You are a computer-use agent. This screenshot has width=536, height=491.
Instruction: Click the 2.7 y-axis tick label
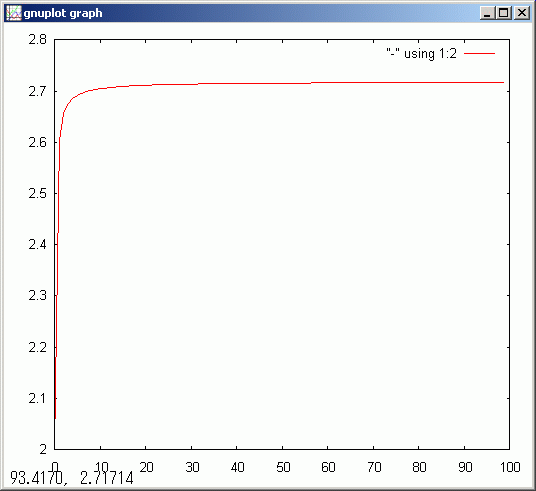(x=38, y=91)
